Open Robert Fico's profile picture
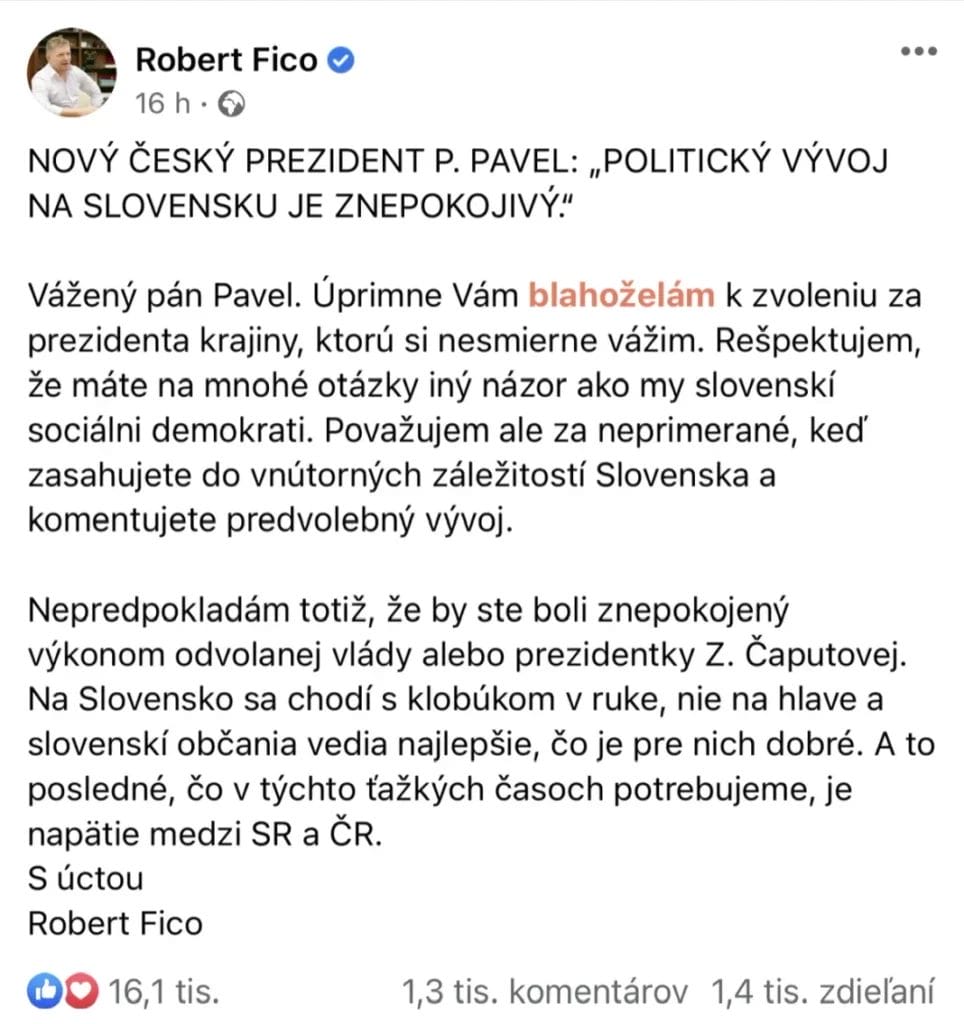 tap(68, 72)
